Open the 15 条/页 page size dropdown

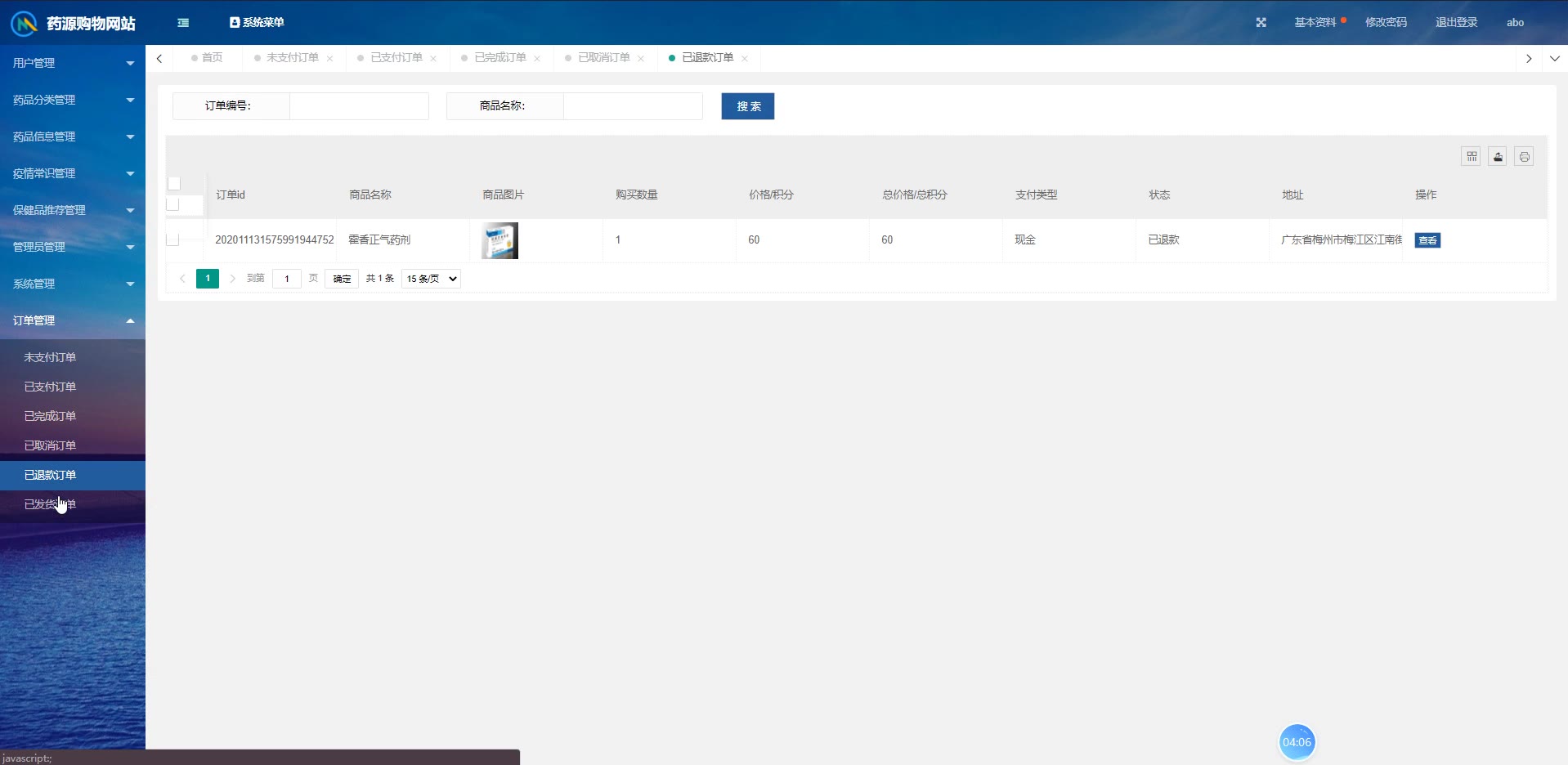click(431, 279)
